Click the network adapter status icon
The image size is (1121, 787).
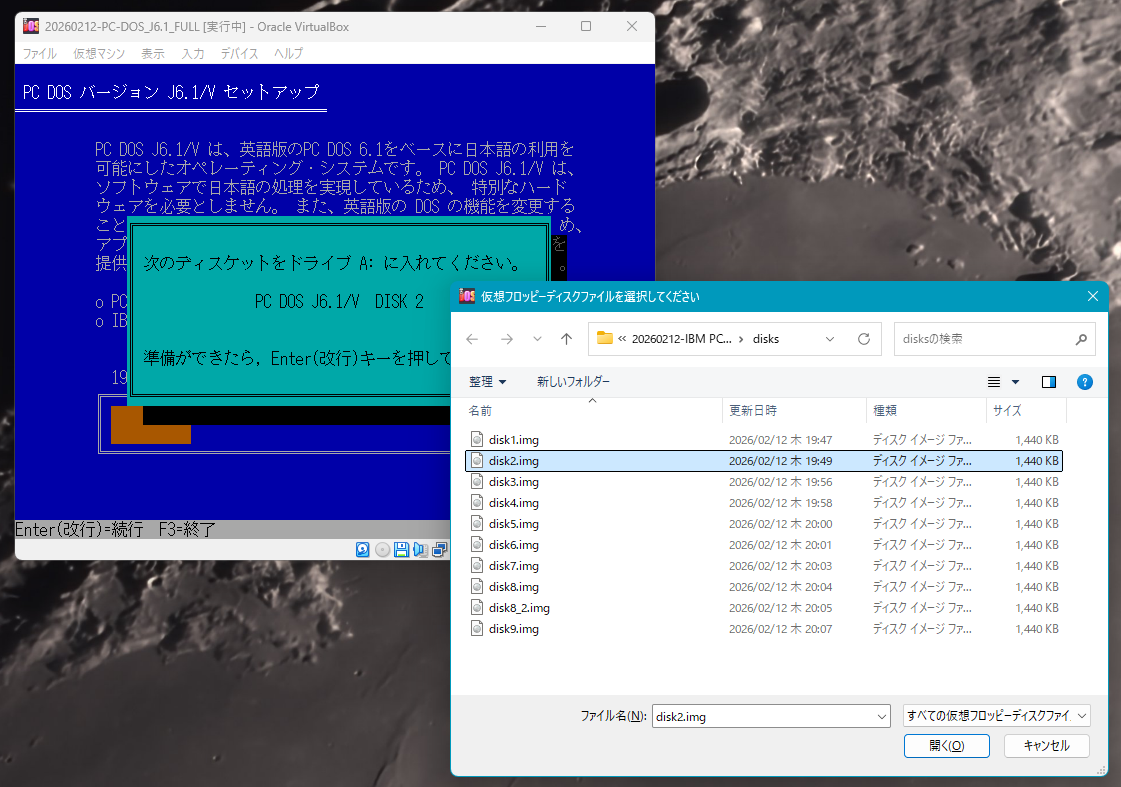click(438, 549)
